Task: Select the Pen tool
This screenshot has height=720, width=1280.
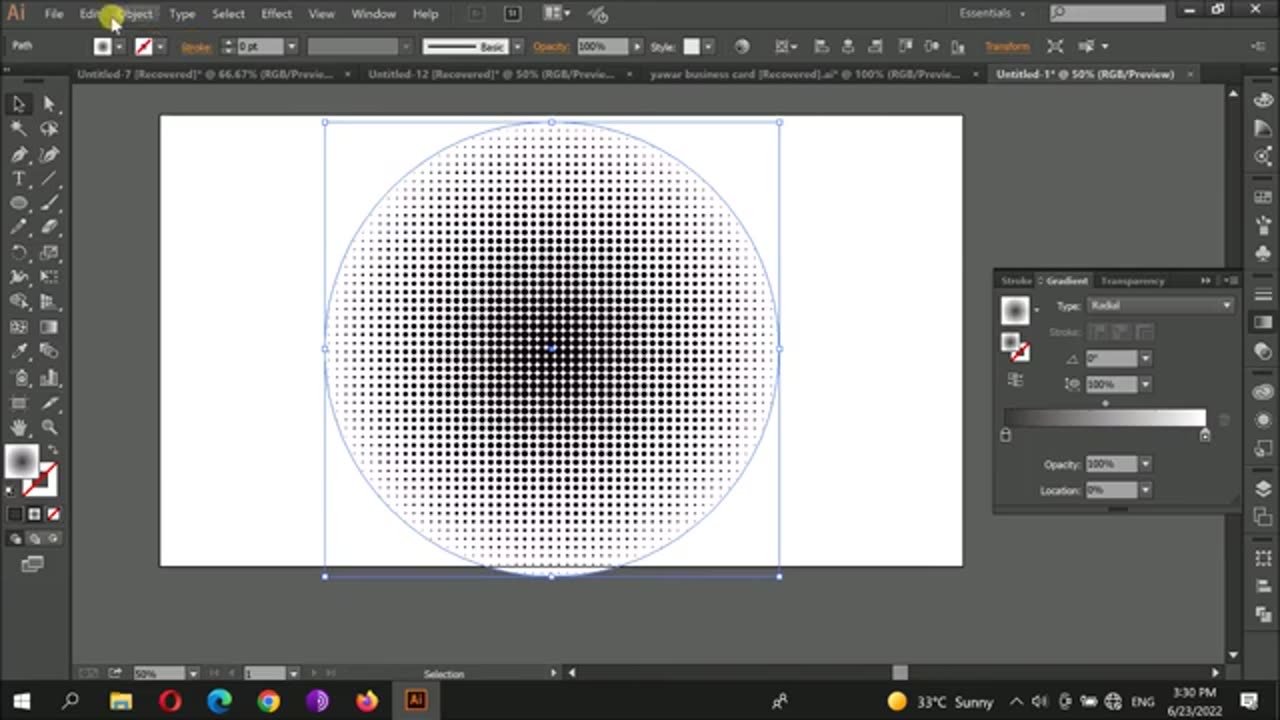Action: tap(19, 155)
